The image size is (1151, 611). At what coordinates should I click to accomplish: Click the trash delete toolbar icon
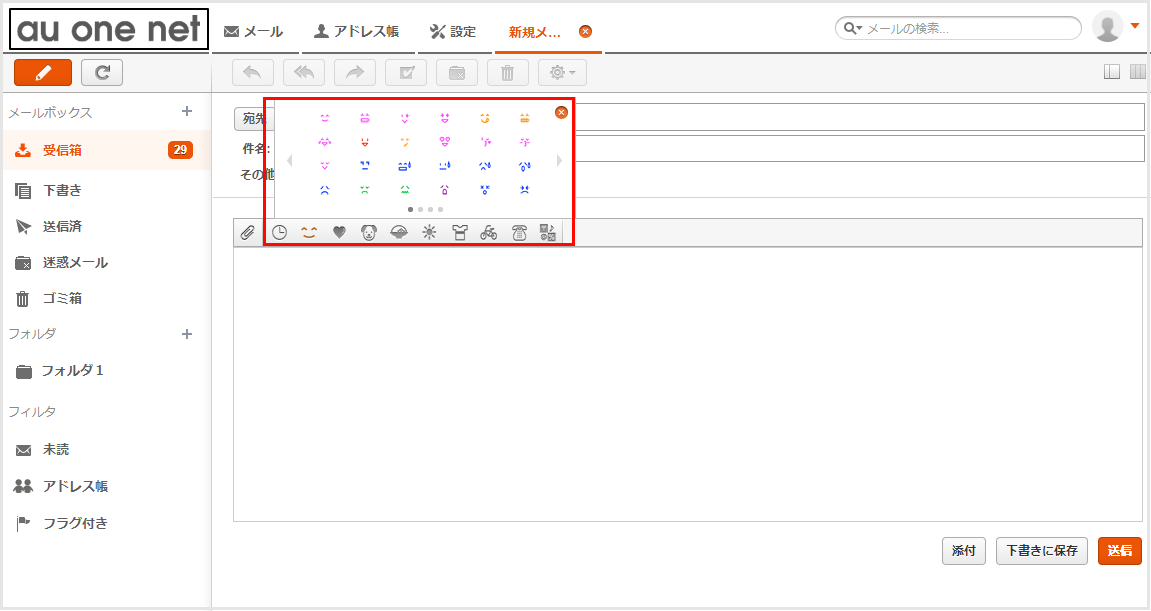point(507,73)
